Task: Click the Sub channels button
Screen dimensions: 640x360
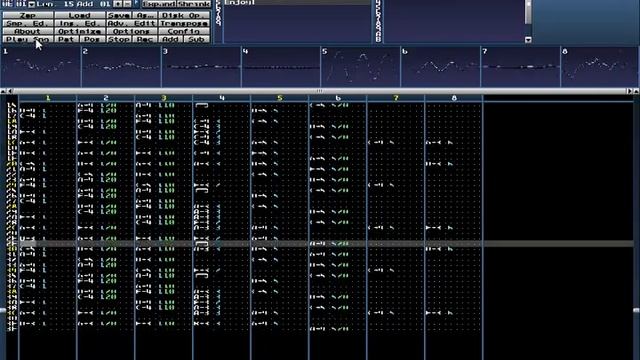Action: pos(197,40)
